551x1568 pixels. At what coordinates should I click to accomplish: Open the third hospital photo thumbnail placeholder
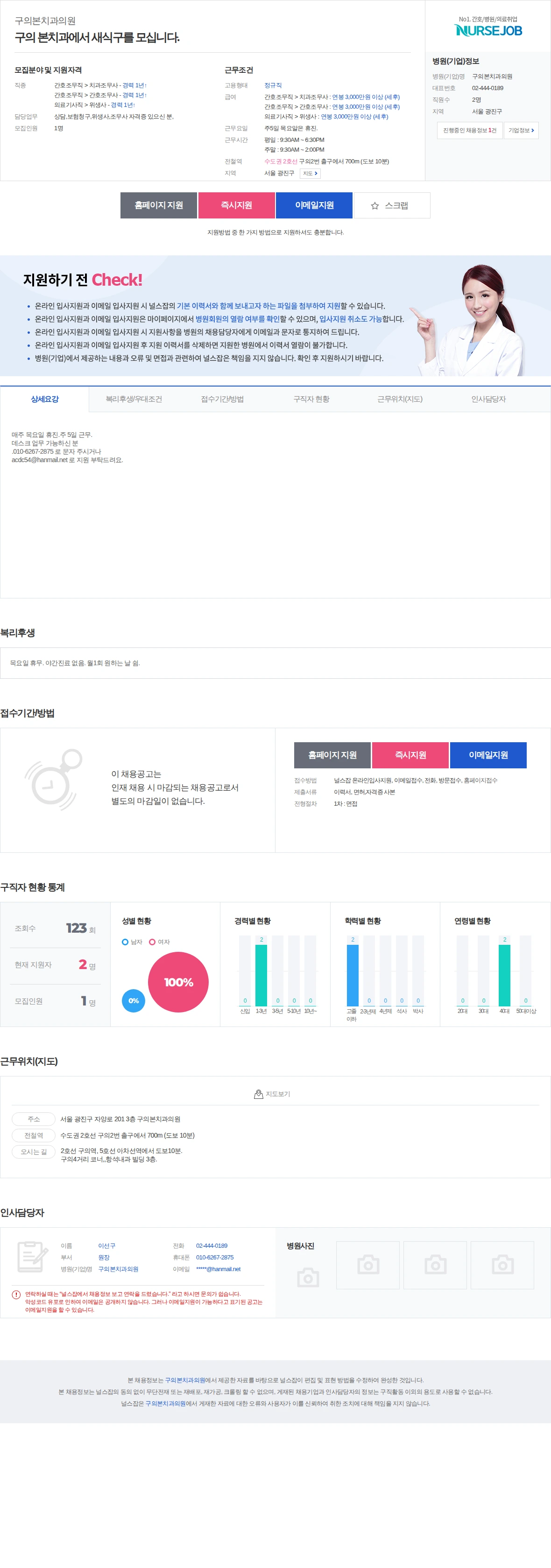(x=502, y=1264)
